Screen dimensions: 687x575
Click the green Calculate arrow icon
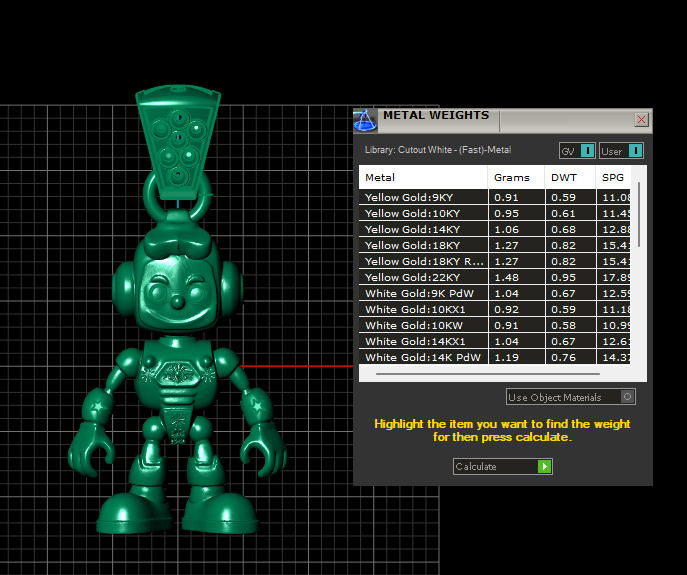click(544, 466)
